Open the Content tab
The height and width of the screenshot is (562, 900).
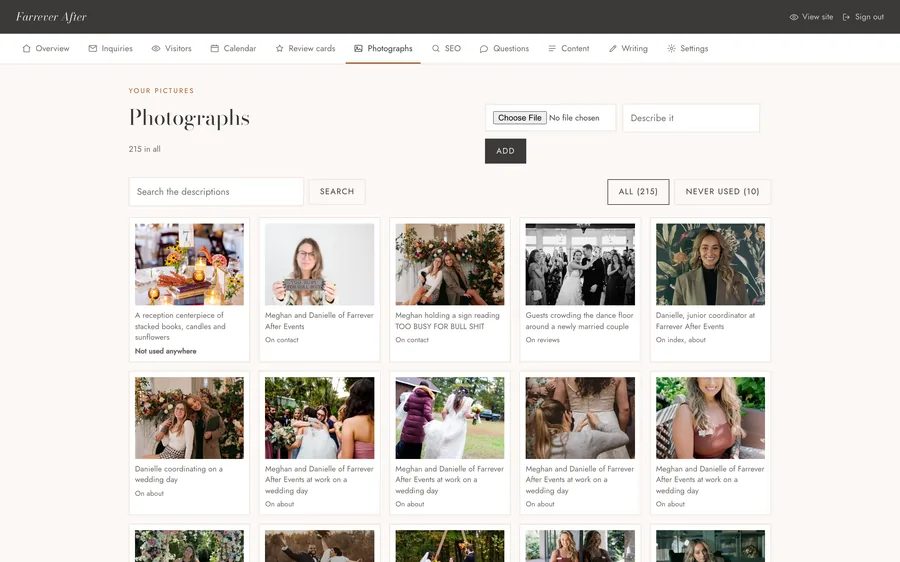(x=569, y=49)
